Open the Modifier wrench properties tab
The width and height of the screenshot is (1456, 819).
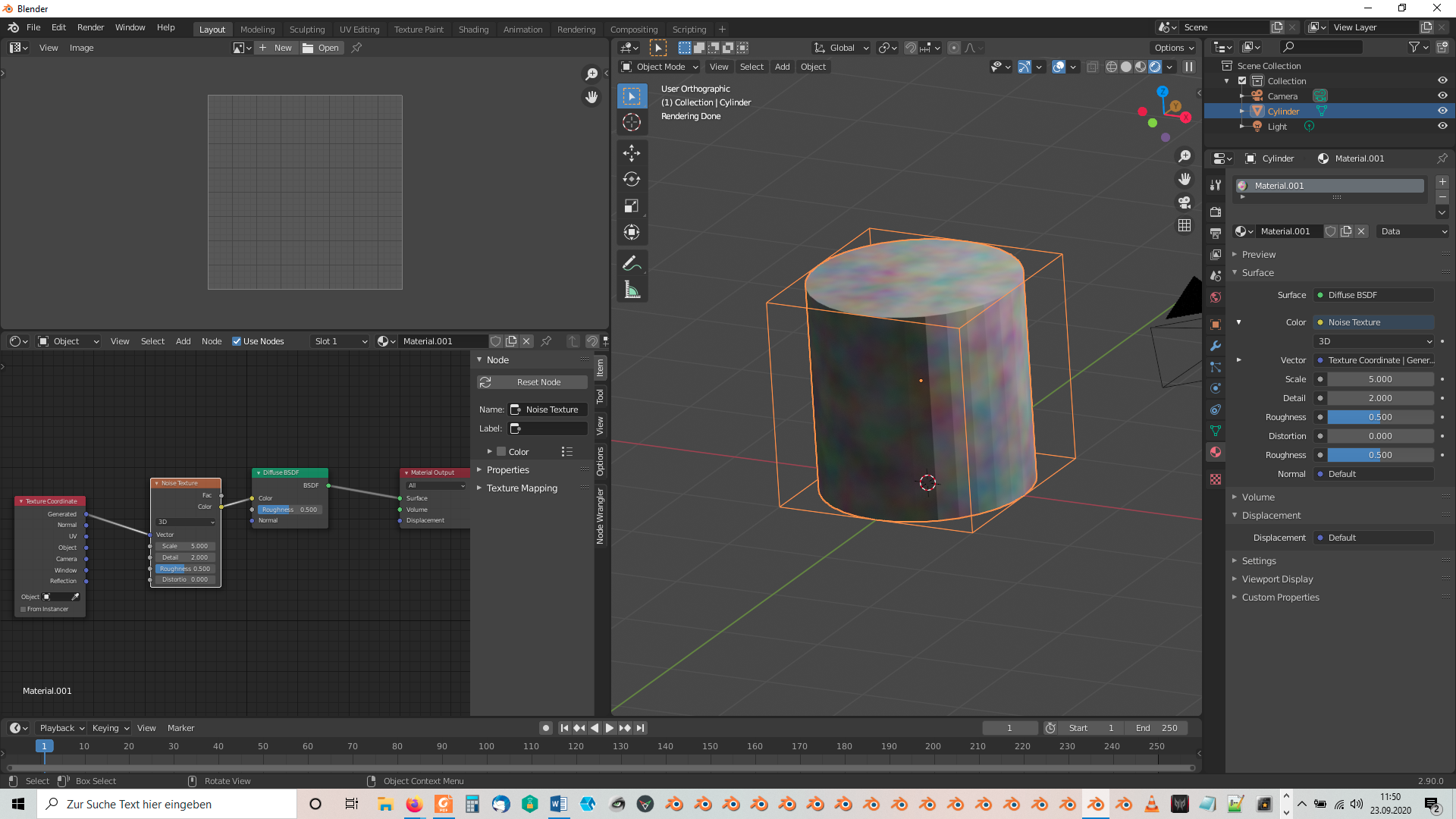[x=1216, y=346]
